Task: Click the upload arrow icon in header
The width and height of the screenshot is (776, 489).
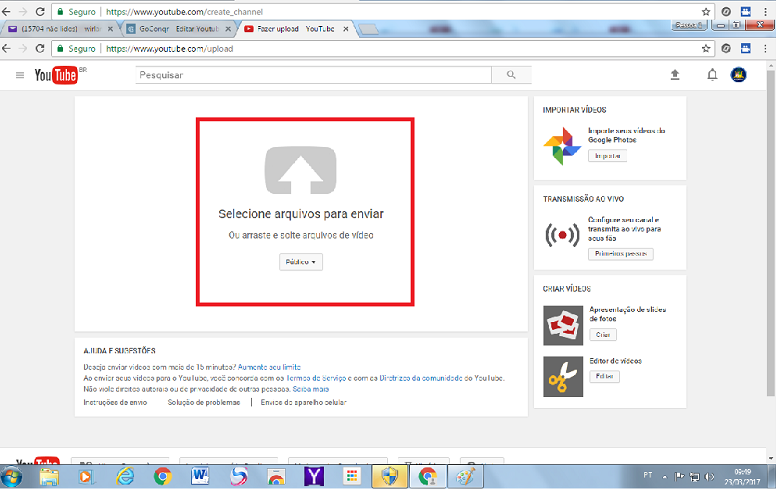Action: pyautogui.click(x=674, y=75)
